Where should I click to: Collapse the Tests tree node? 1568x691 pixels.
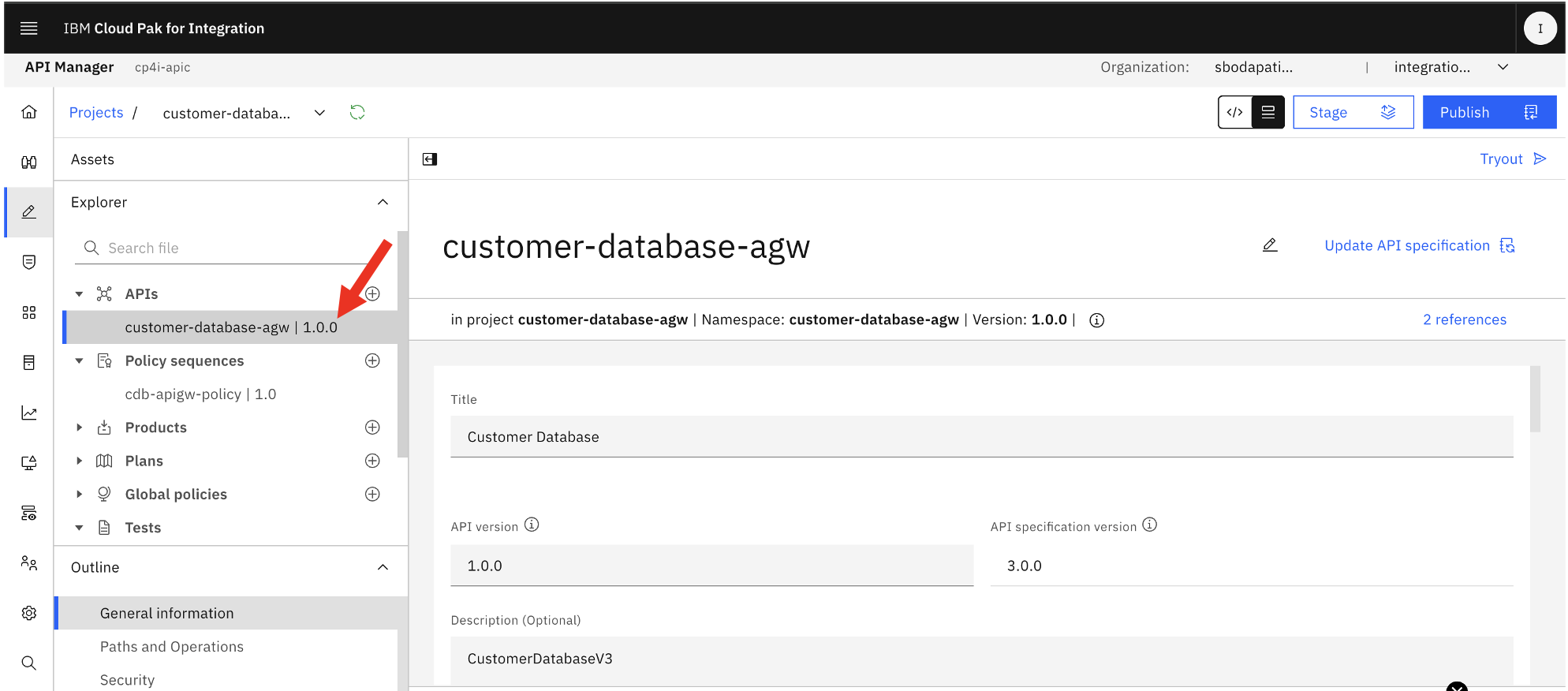(79, 528)
